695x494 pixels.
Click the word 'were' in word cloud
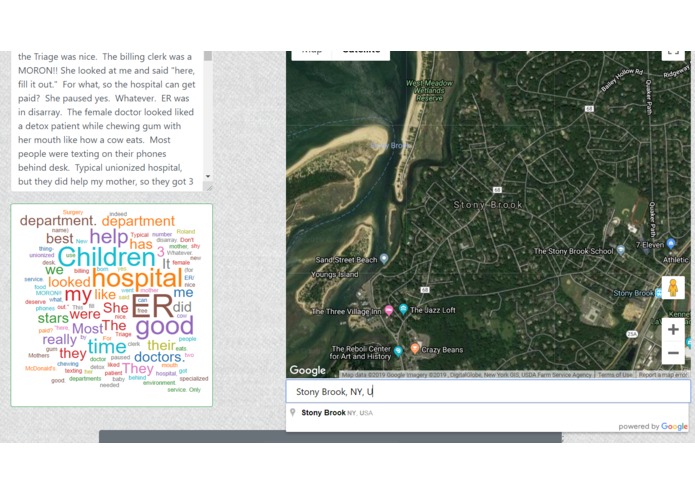[85, 315]
